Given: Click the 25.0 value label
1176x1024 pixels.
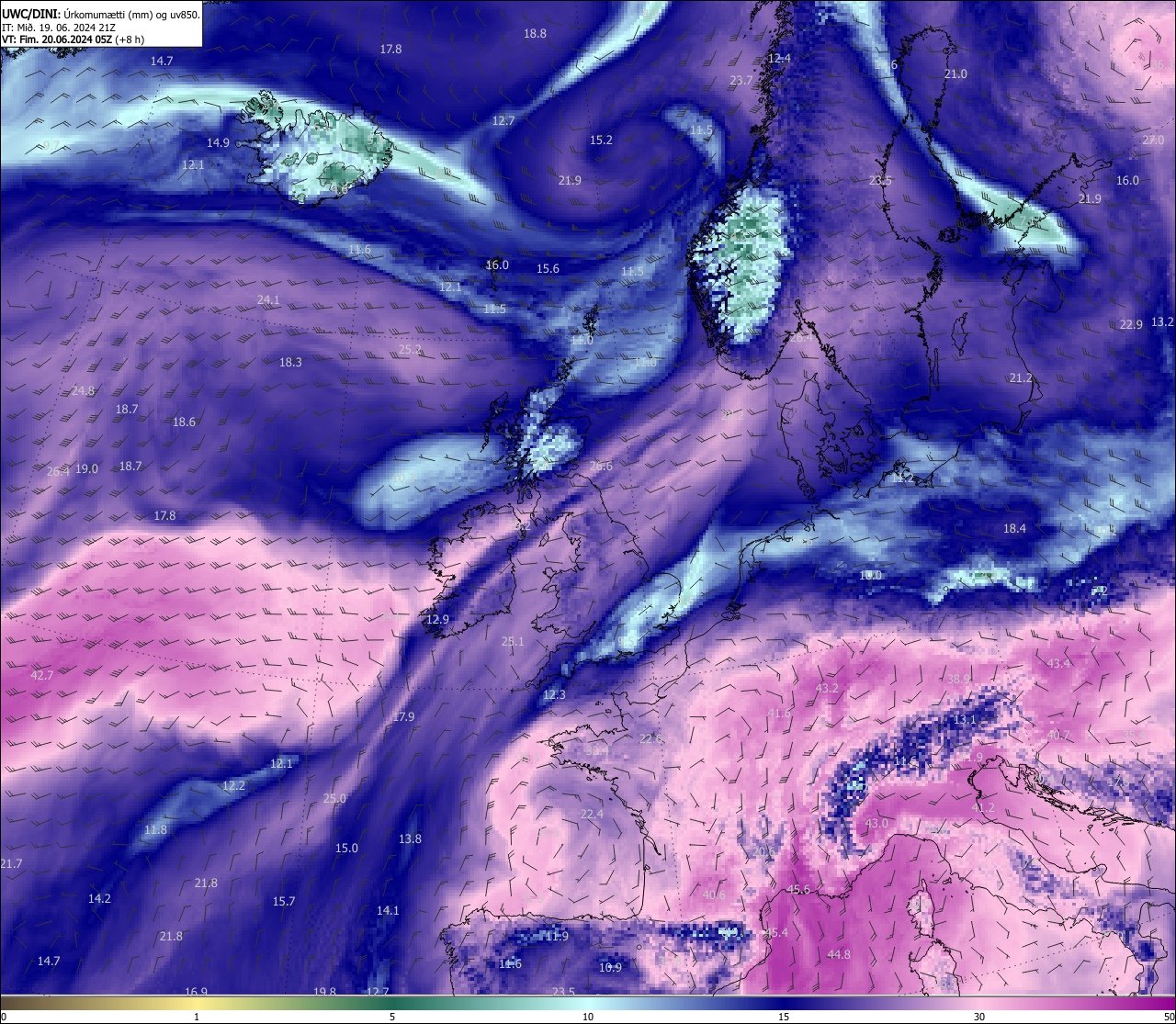Looking at the screenshot, I should coord(334,798).
